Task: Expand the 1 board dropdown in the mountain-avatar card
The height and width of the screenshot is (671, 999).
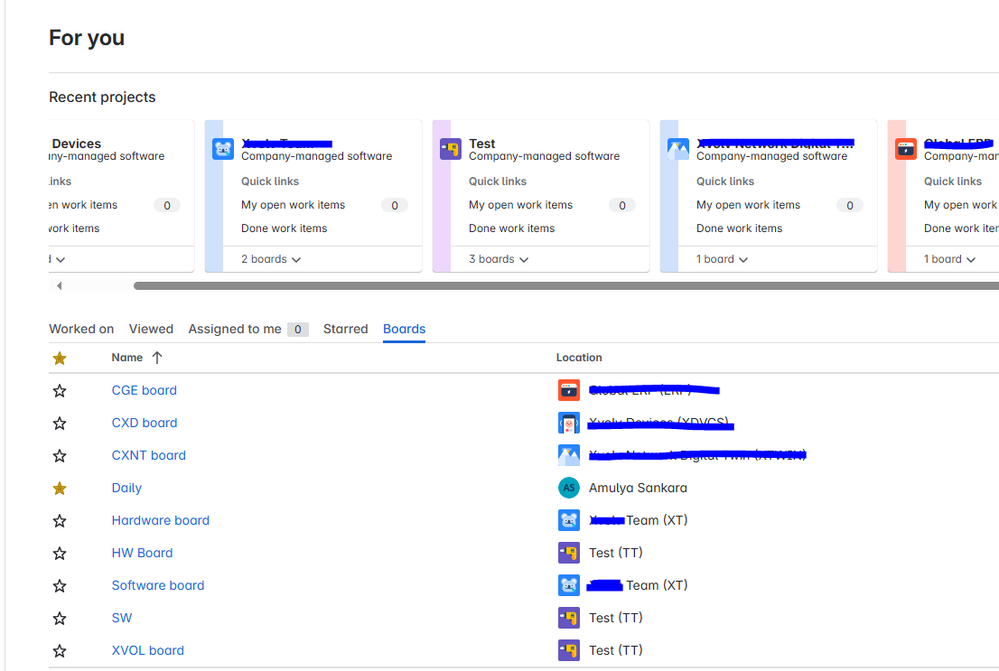Action: [722, 259]
